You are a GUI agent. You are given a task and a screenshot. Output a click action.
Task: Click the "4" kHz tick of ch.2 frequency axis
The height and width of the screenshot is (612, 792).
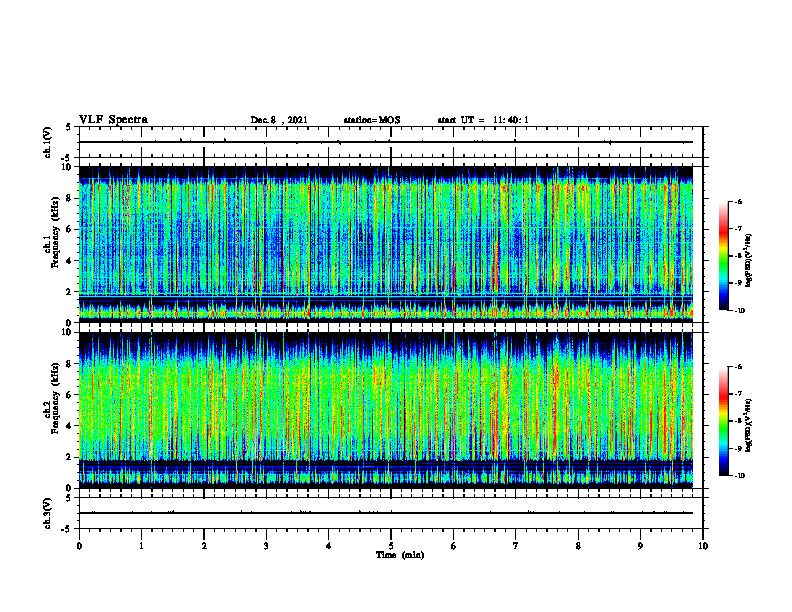(69, 426)
